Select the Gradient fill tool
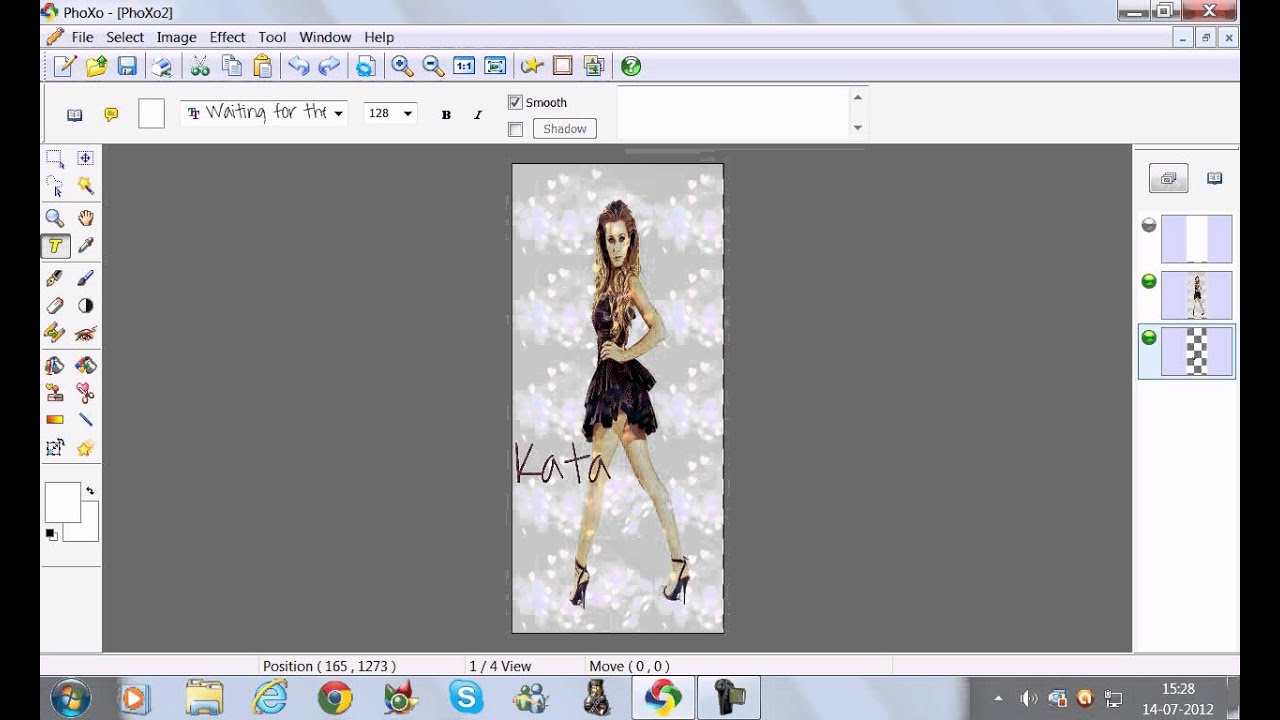The image size is (1280, 720). point(55,420)
